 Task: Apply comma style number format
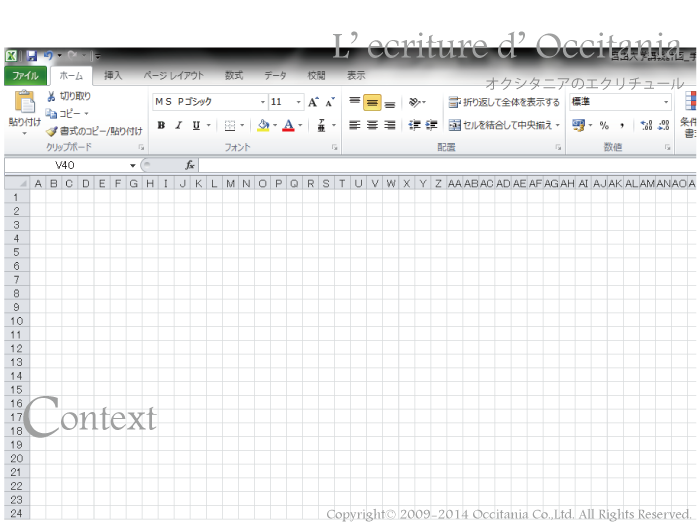point(622,125)
